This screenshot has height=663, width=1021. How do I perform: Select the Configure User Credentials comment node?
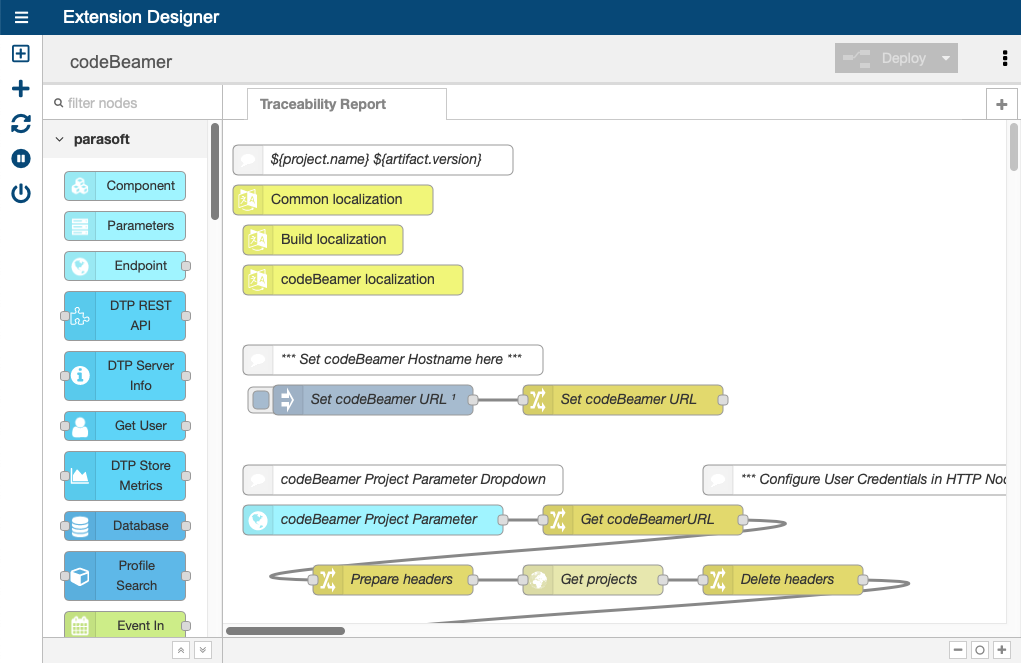tap(854, 480)
